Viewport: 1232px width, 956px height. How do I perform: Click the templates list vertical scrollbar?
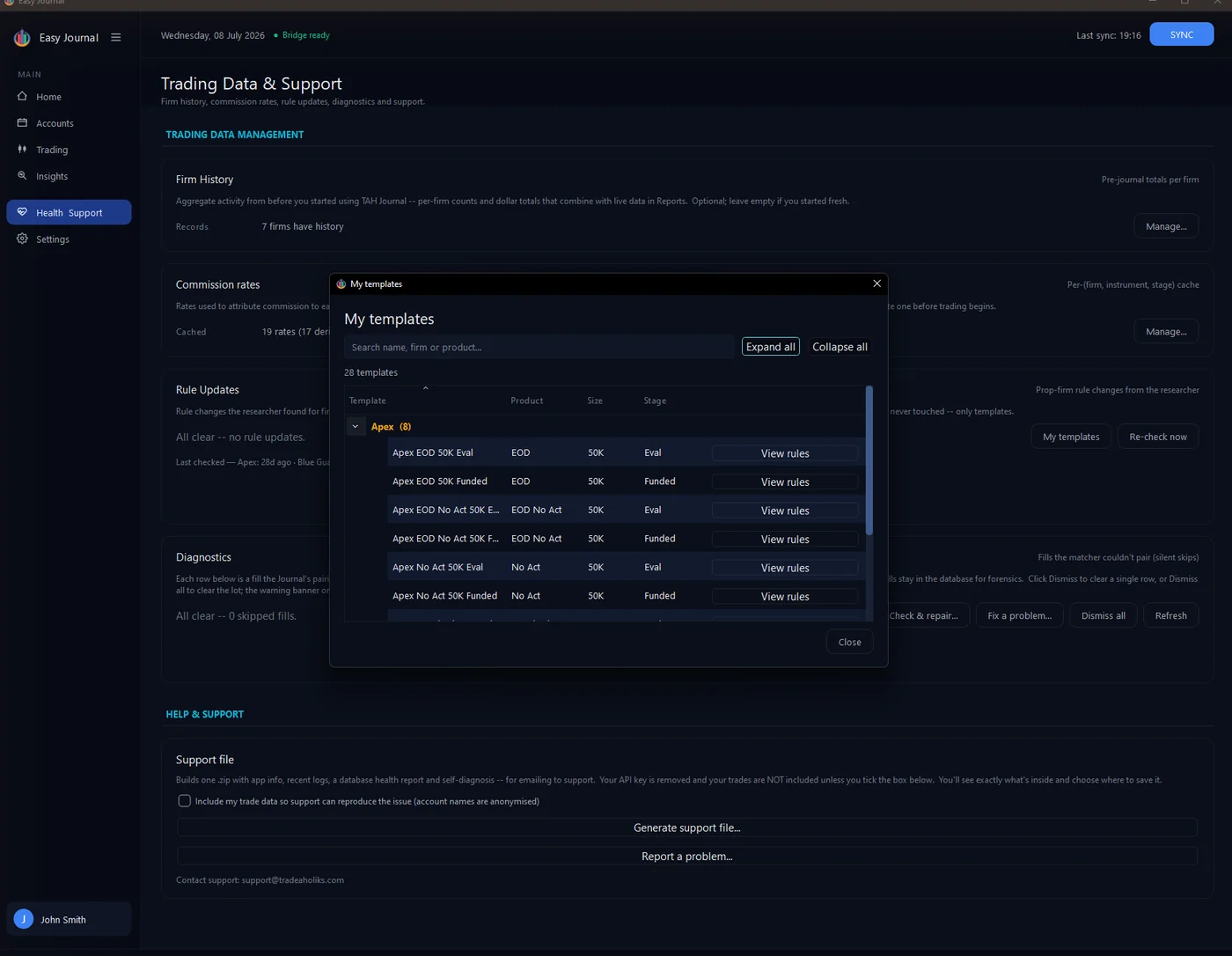pyautogui.click(x=869, y=460)
